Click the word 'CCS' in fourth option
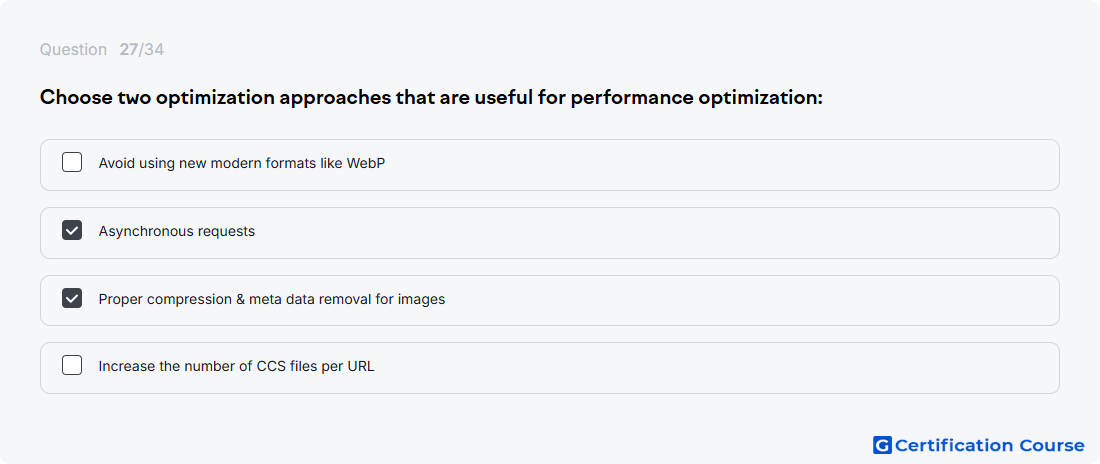Viewport: 1100px width, 464px height. pos(273,366)
